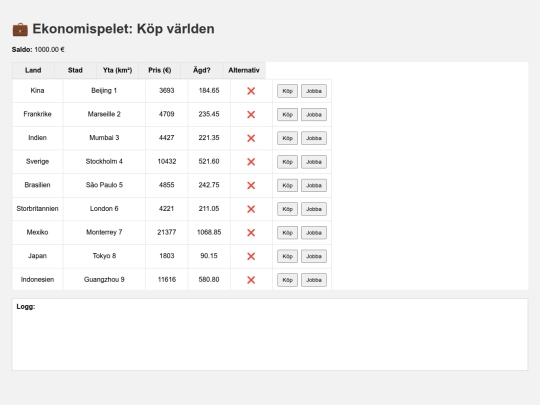Click the Jobba button for Beijing 1

[x=314, y=91]
